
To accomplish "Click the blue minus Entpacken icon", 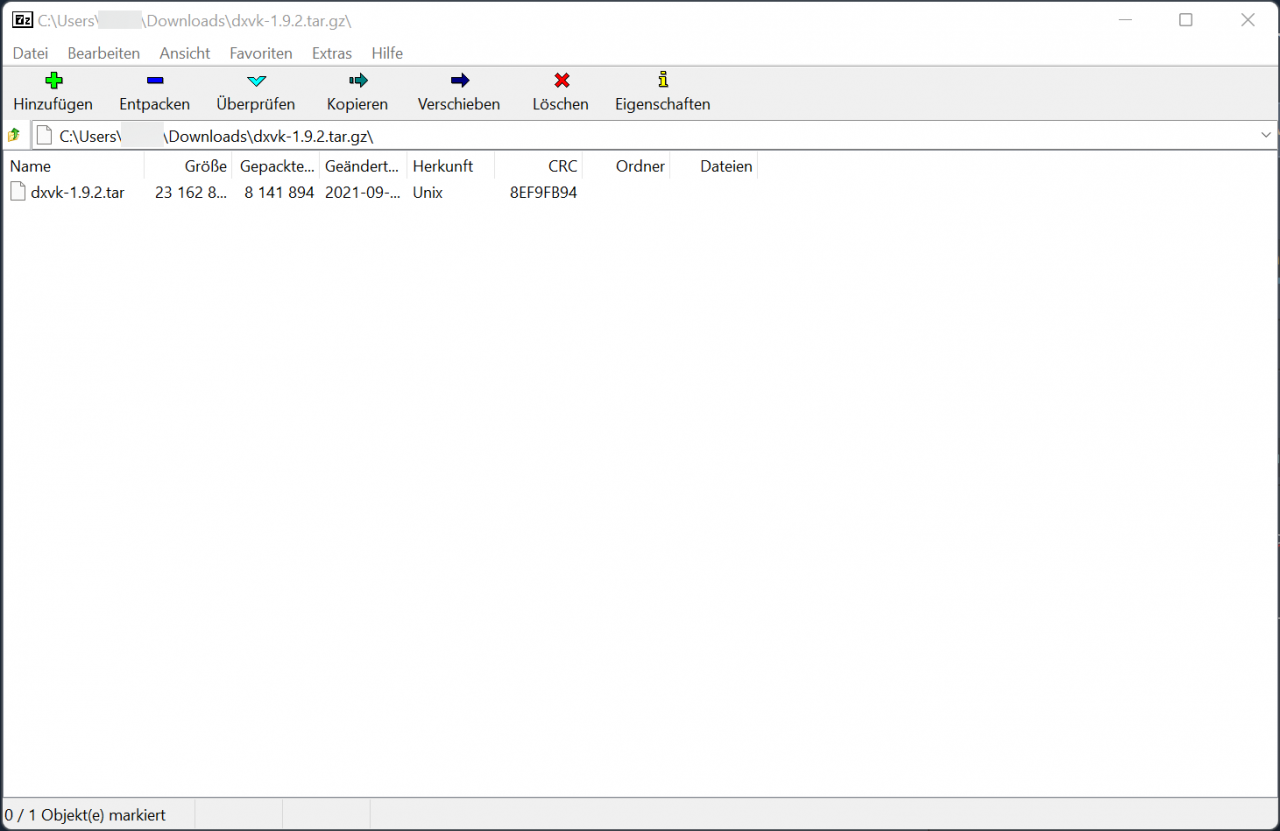I will click(154, 81).
